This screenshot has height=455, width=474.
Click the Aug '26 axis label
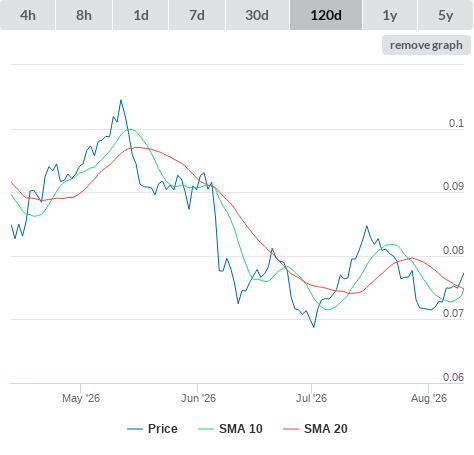coord(429,398)
